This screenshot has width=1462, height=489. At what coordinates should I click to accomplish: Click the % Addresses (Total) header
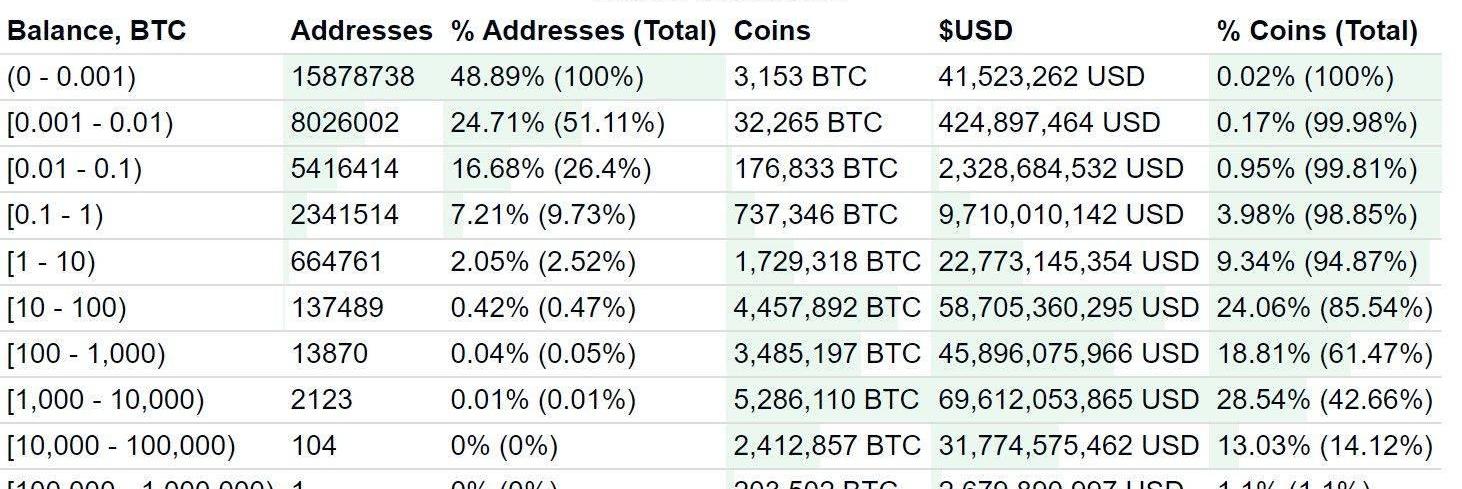[583, 31]
